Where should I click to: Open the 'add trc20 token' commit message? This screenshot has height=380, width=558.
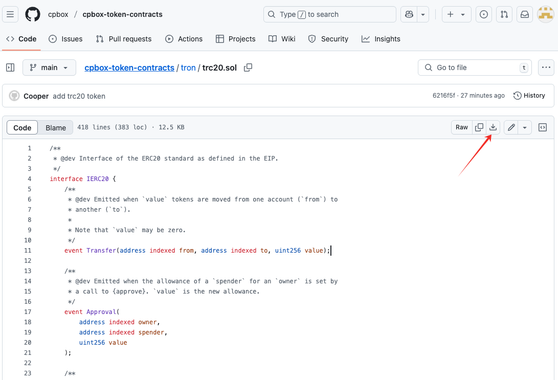(79, 96)
